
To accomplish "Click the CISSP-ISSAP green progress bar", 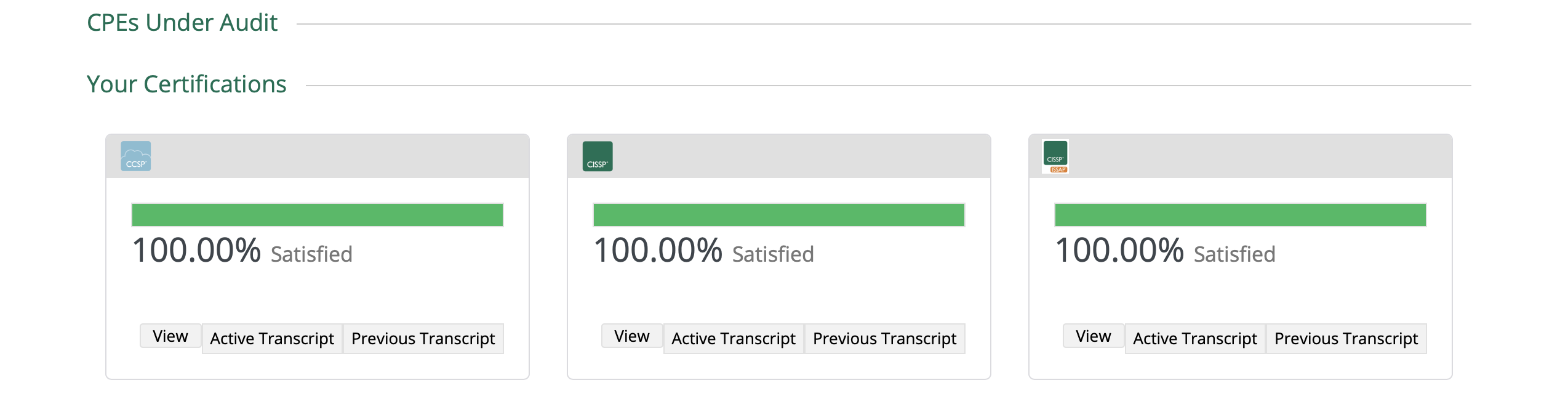I will coord(1241,215).
